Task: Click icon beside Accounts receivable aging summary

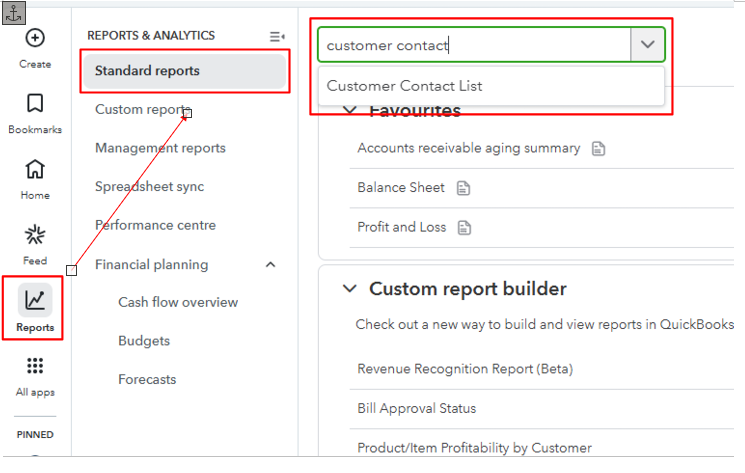Action: [x=598, y=149]
